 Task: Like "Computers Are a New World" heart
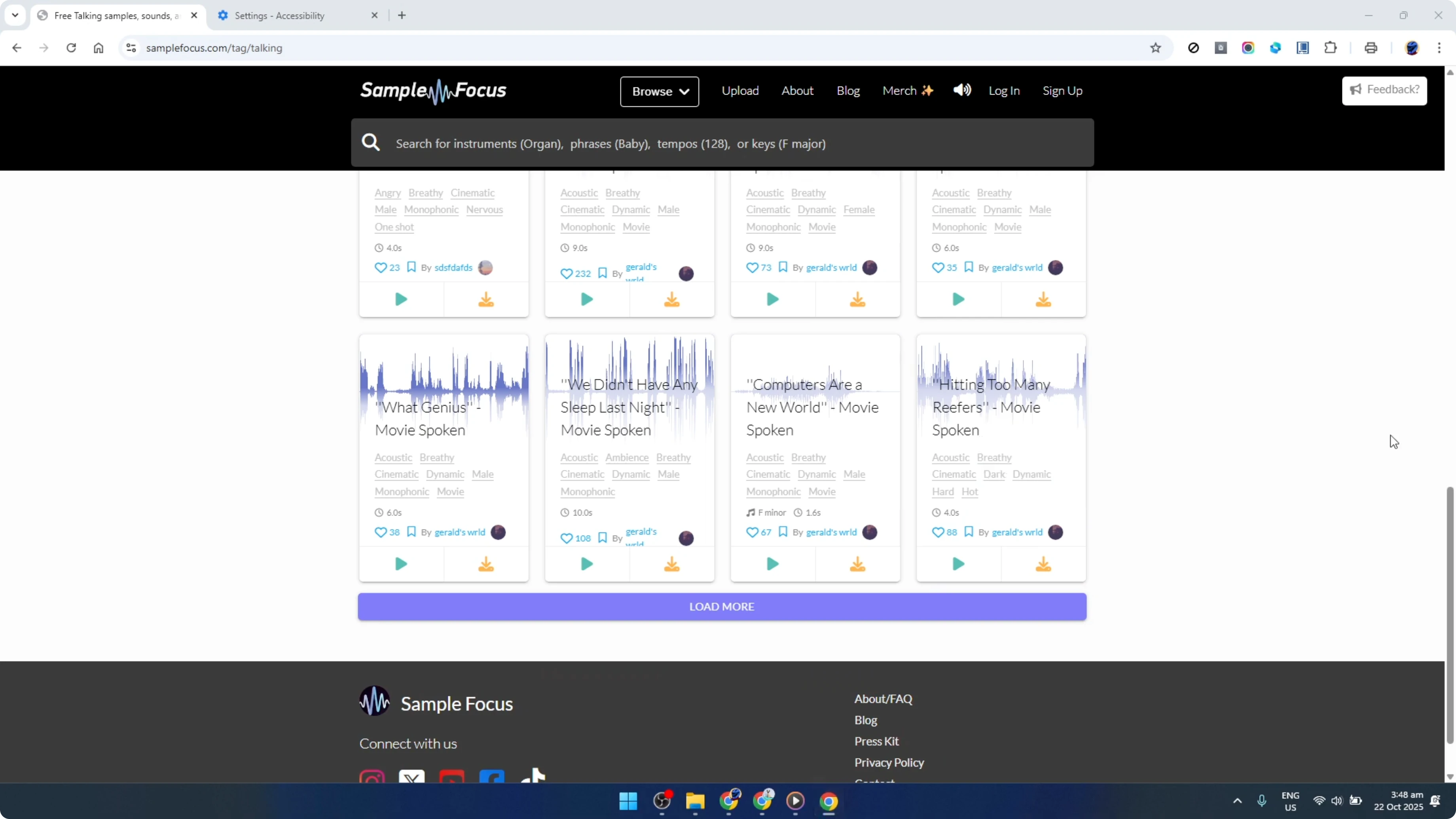tap(752, 533)
